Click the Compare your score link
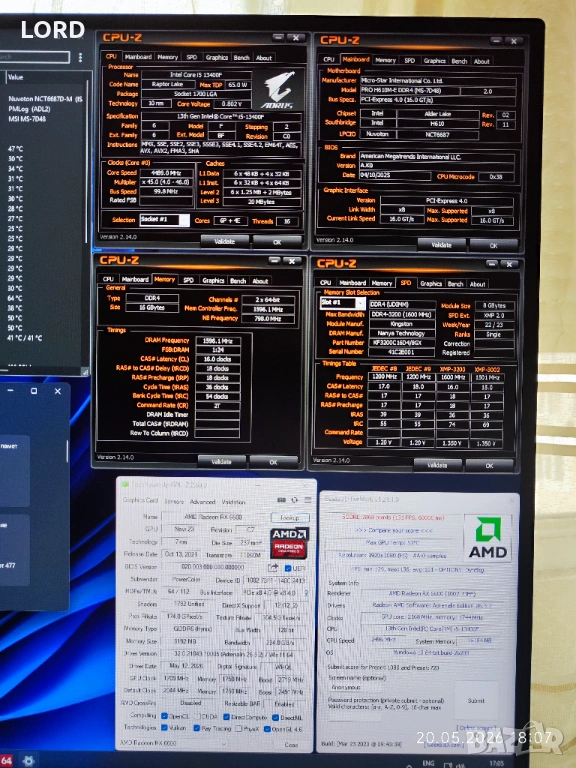This screenshot has width=576, height=768. (x=400, y=530)
